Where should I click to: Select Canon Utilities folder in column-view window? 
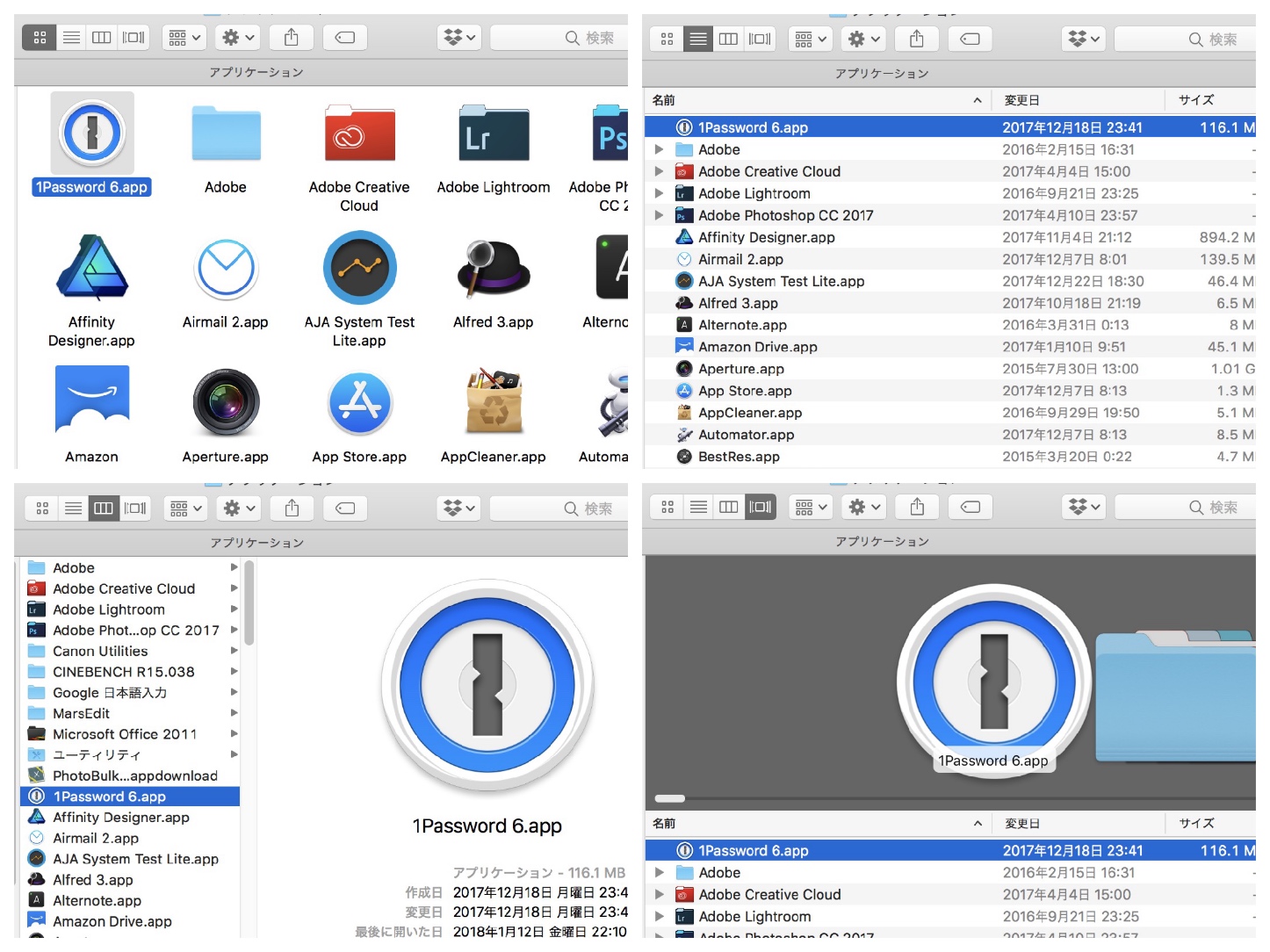(130, 651)
